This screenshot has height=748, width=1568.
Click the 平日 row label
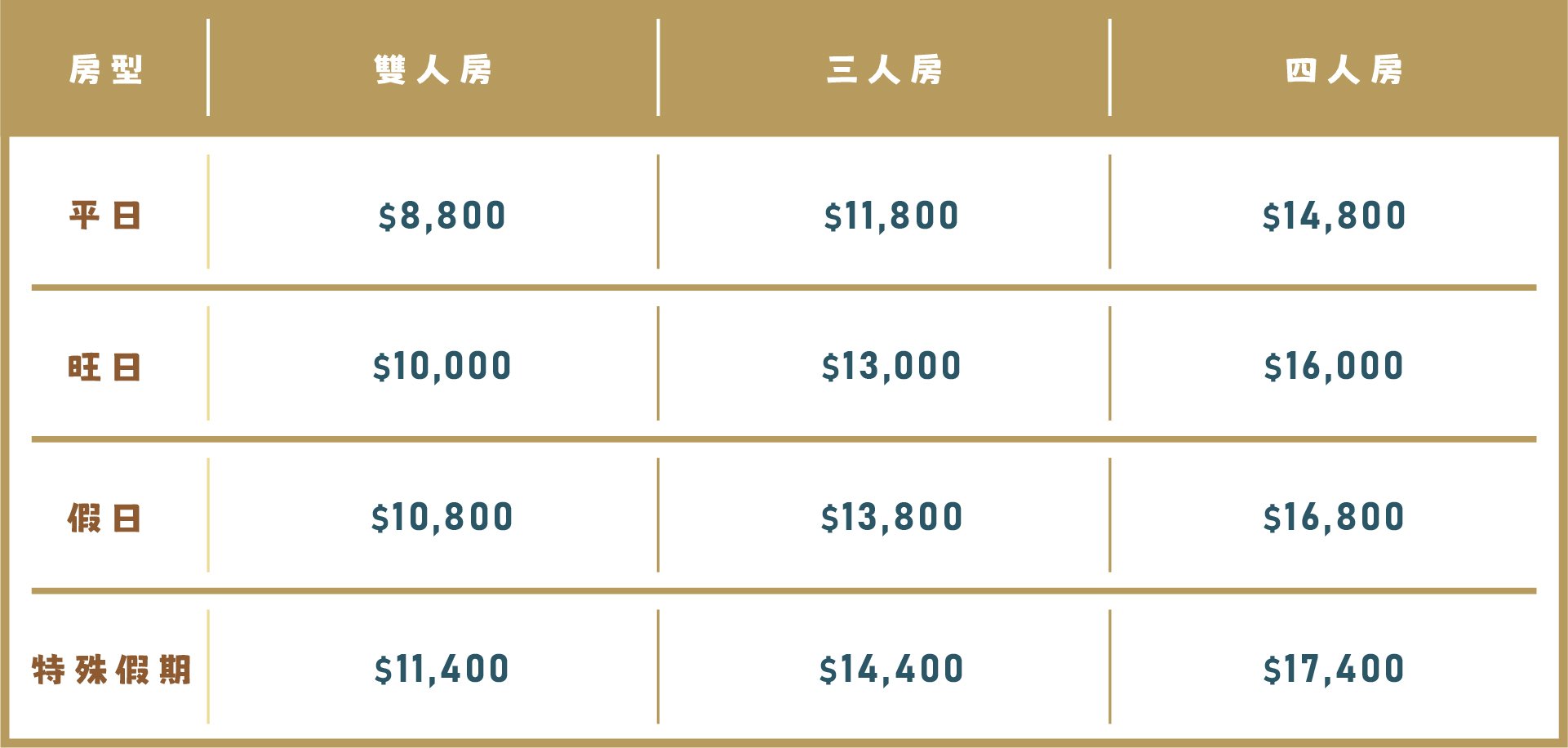point(105,216)
